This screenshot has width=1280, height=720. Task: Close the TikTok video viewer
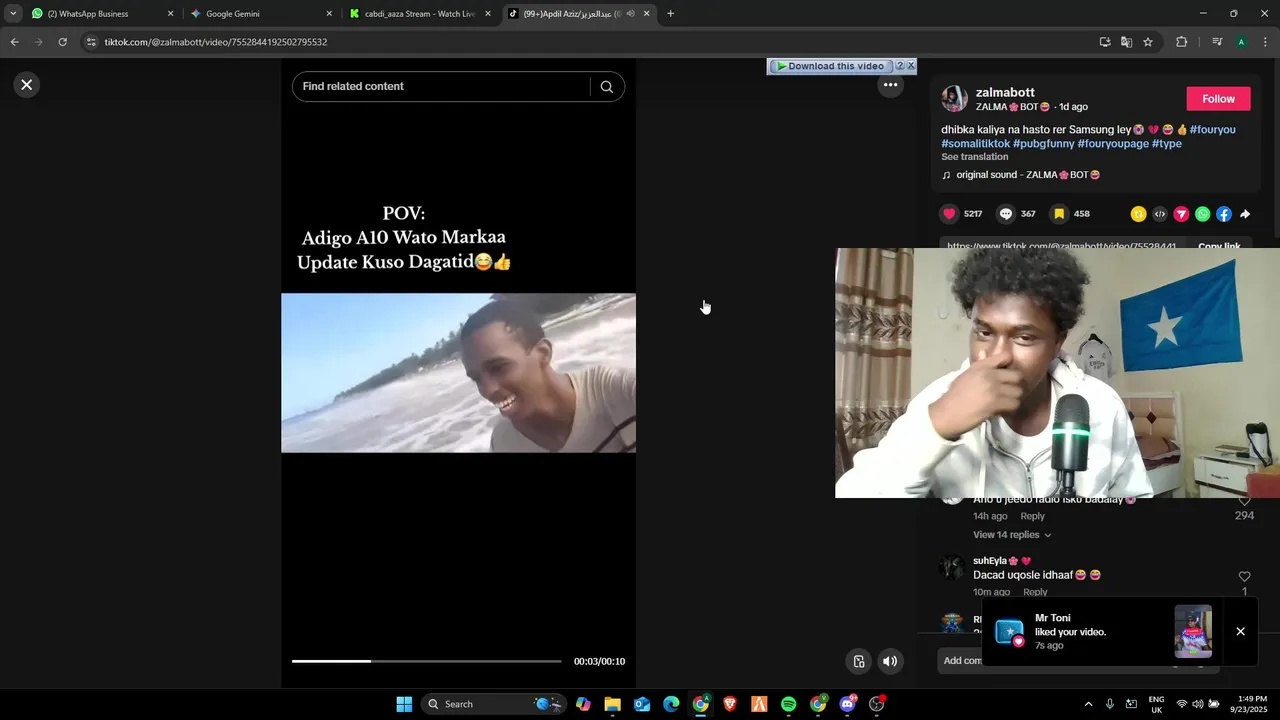[x=27, y=85]
